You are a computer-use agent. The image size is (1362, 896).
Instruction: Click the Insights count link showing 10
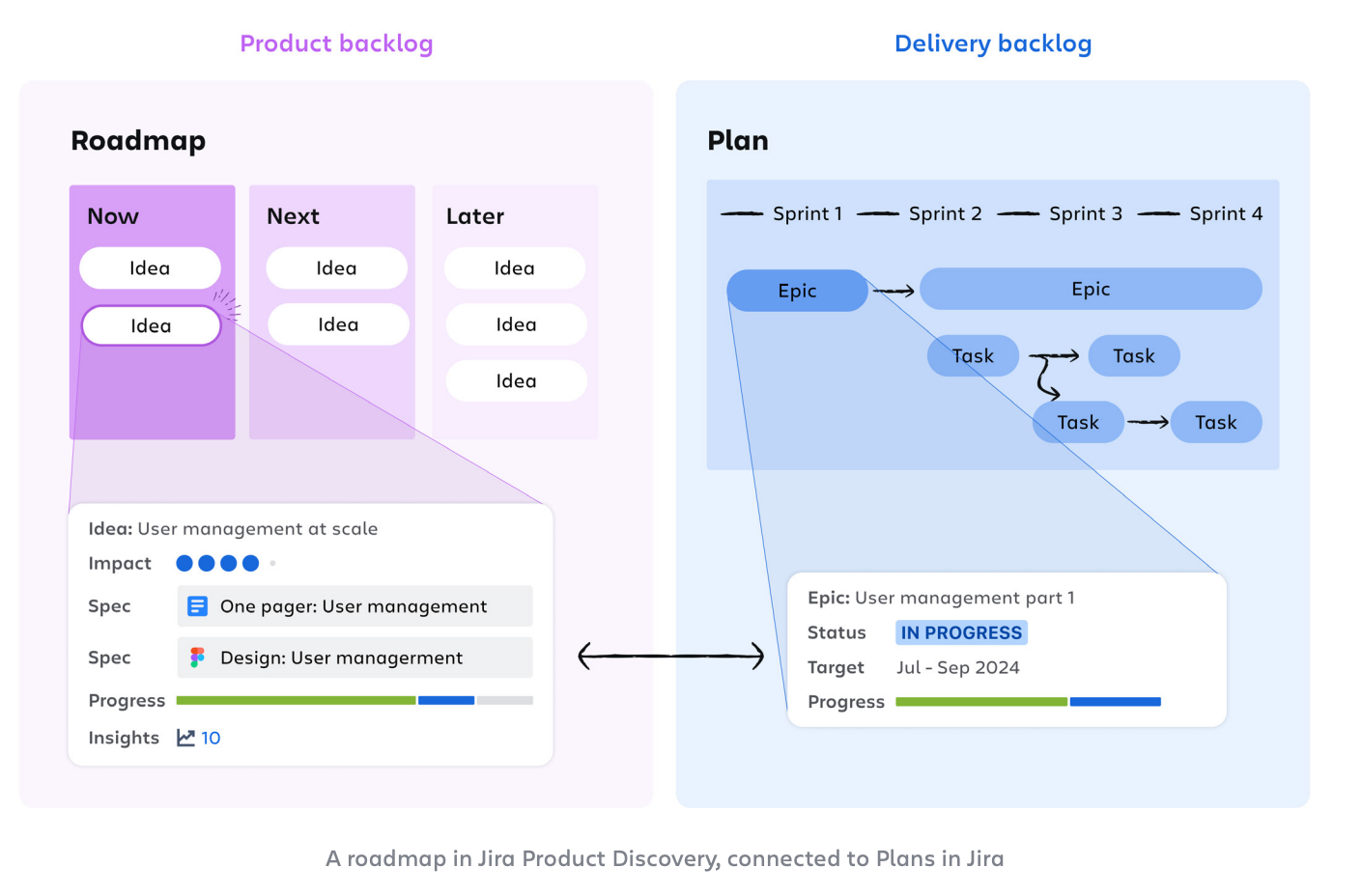point(211,737)
